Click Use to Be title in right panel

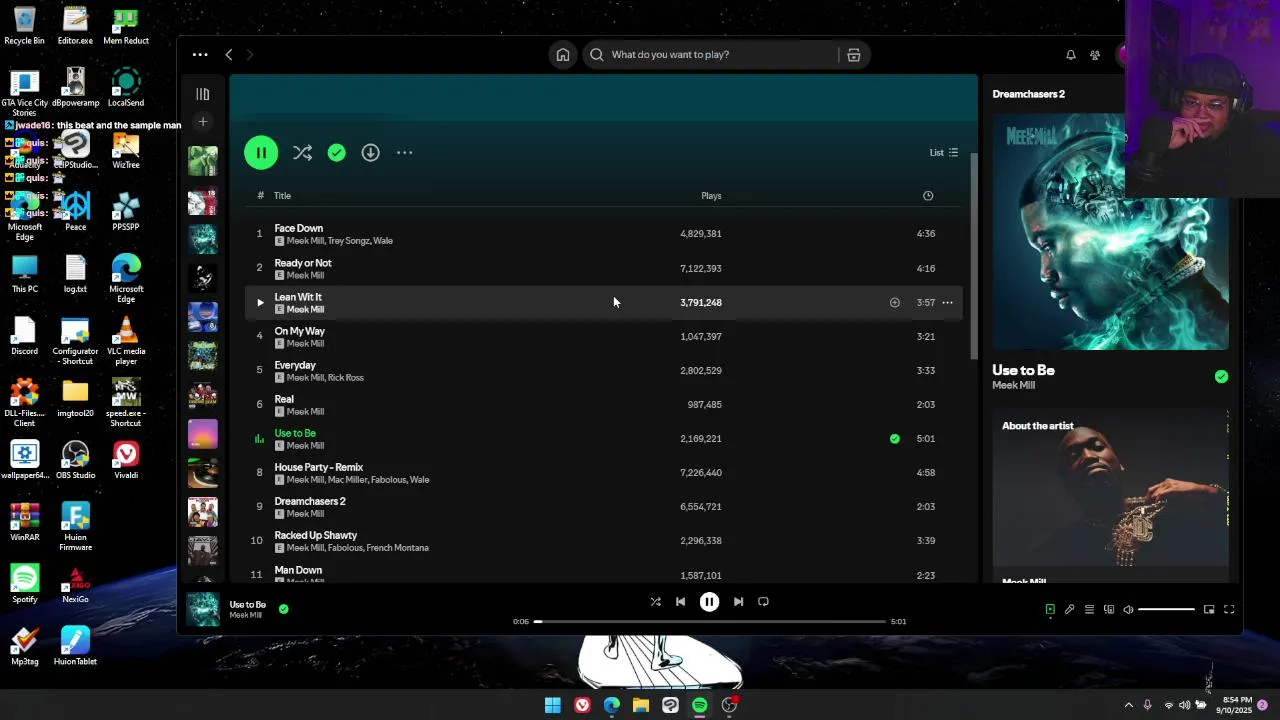pyautogui.click(x=1023, y=370)
